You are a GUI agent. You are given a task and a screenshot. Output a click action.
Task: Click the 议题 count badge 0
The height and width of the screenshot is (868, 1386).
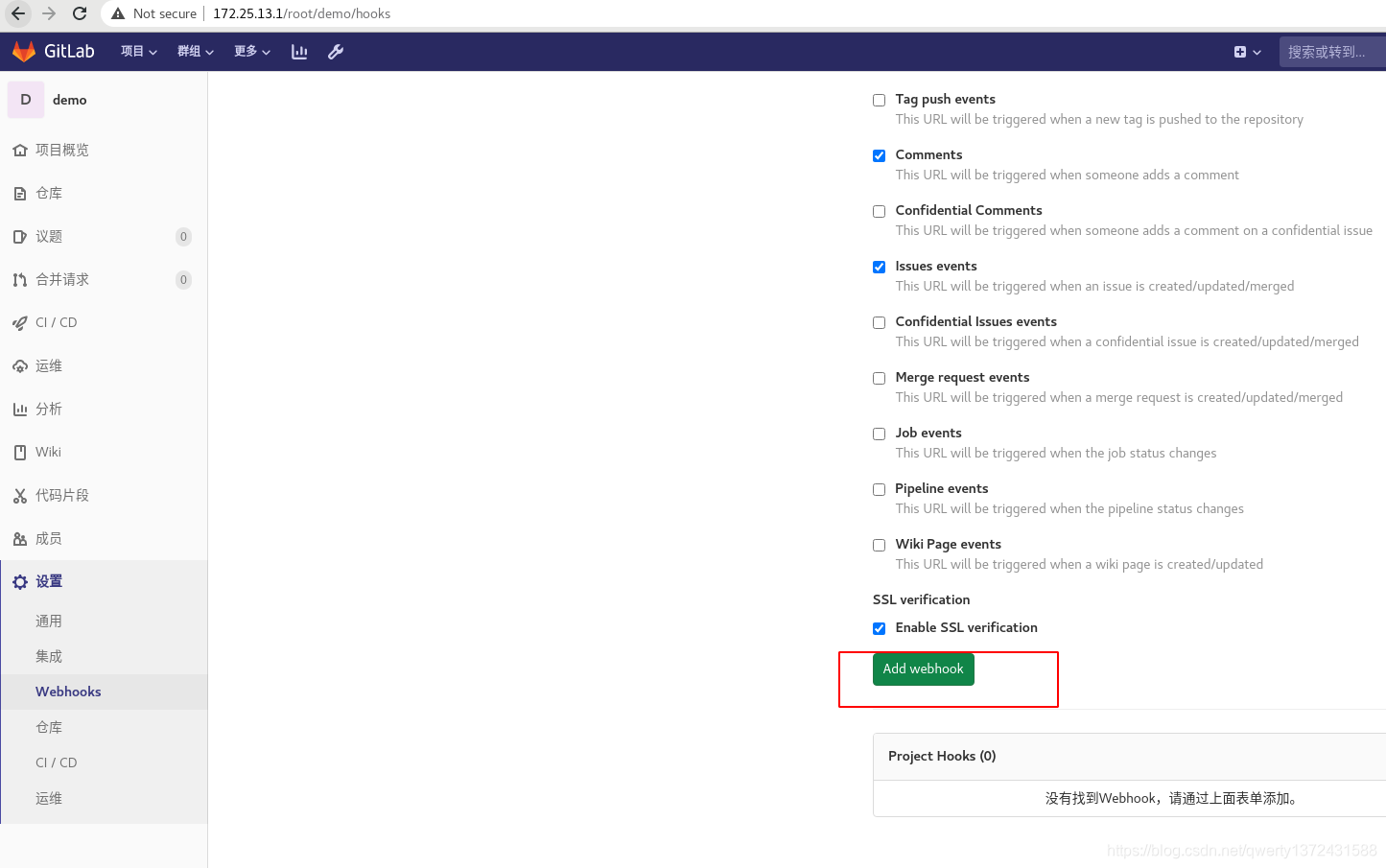(183, 237)
